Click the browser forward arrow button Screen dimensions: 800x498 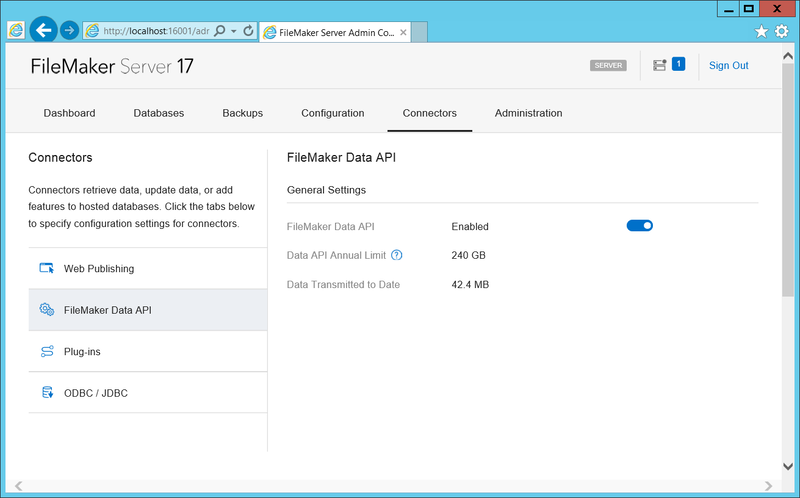click(69, 31)
